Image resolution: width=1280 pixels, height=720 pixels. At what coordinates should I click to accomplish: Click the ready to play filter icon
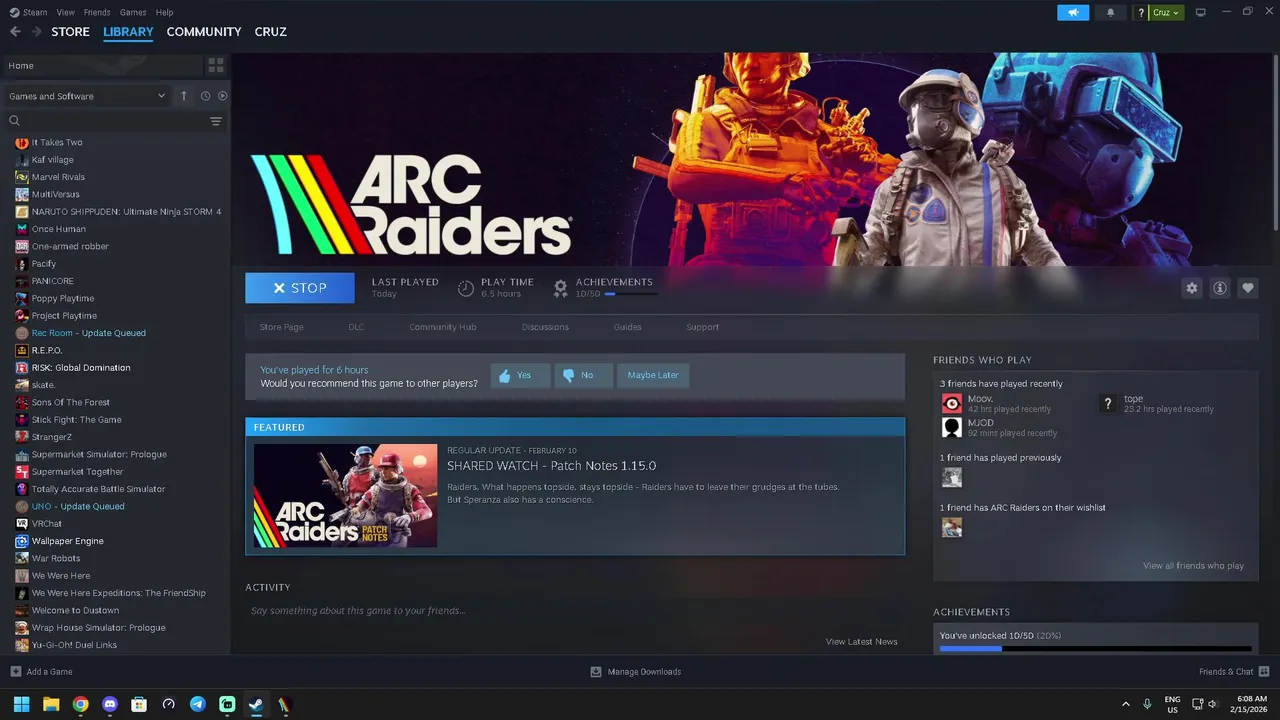click(223, 96)
